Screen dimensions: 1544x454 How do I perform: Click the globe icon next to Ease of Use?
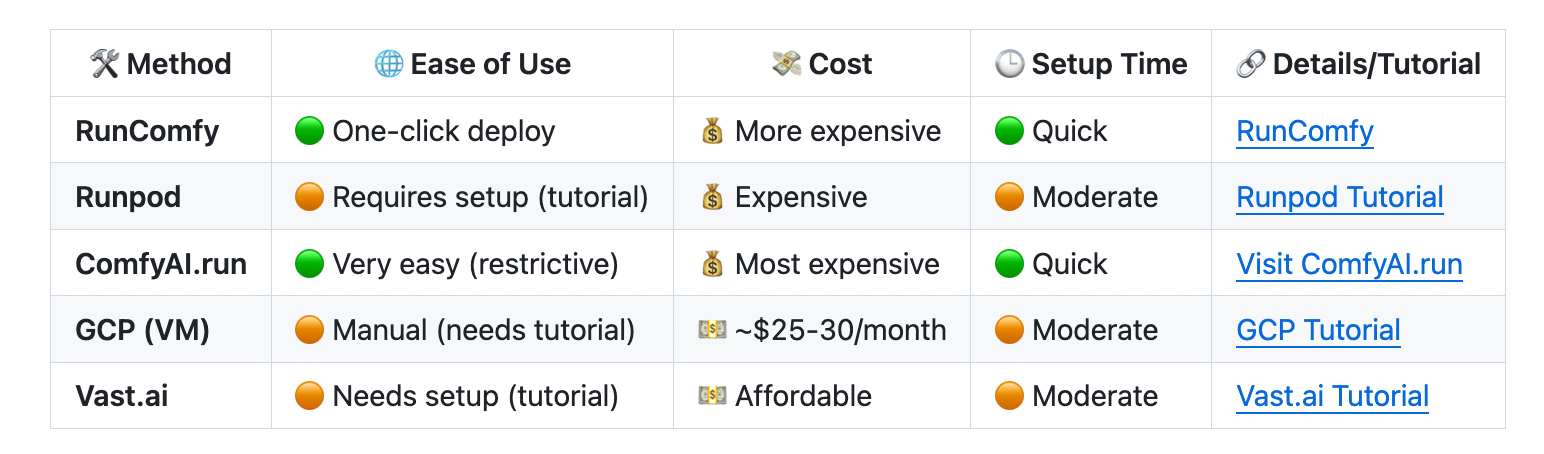pos(388,64)
